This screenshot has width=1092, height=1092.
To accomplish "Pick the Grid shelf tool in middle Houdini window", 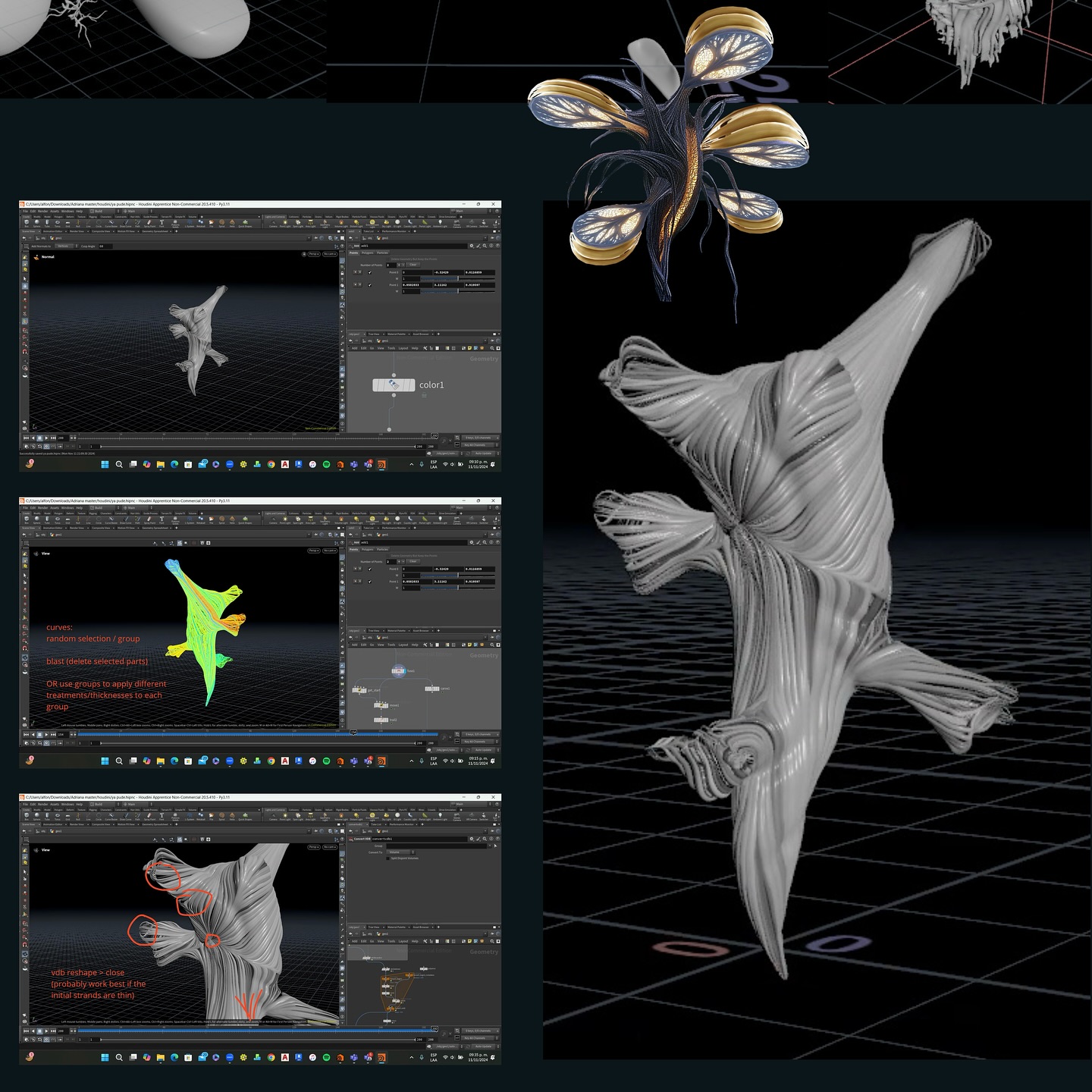I will [67, 520].
